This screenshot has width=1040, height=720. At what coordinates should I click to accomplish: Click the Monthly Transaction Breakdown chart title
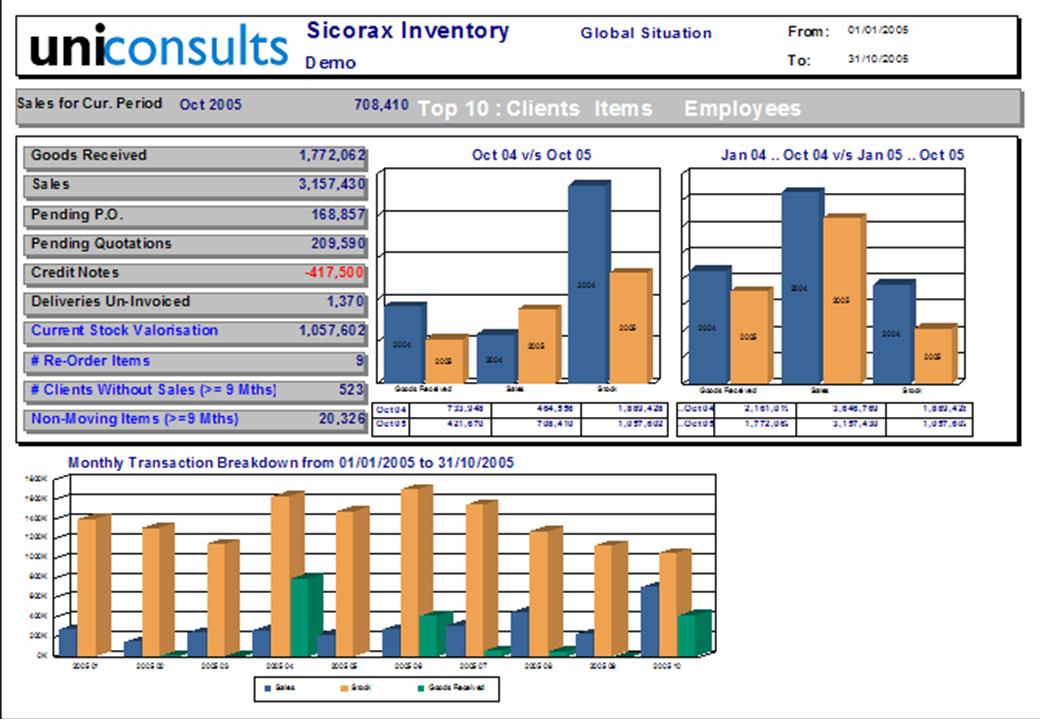290,463
